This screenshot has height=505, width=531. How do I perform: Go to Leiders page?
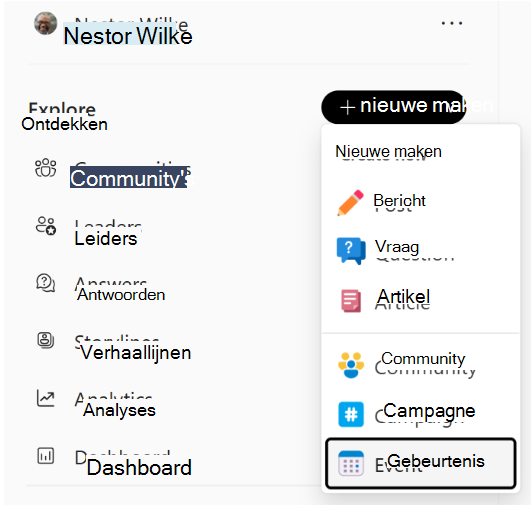point(106,238)
